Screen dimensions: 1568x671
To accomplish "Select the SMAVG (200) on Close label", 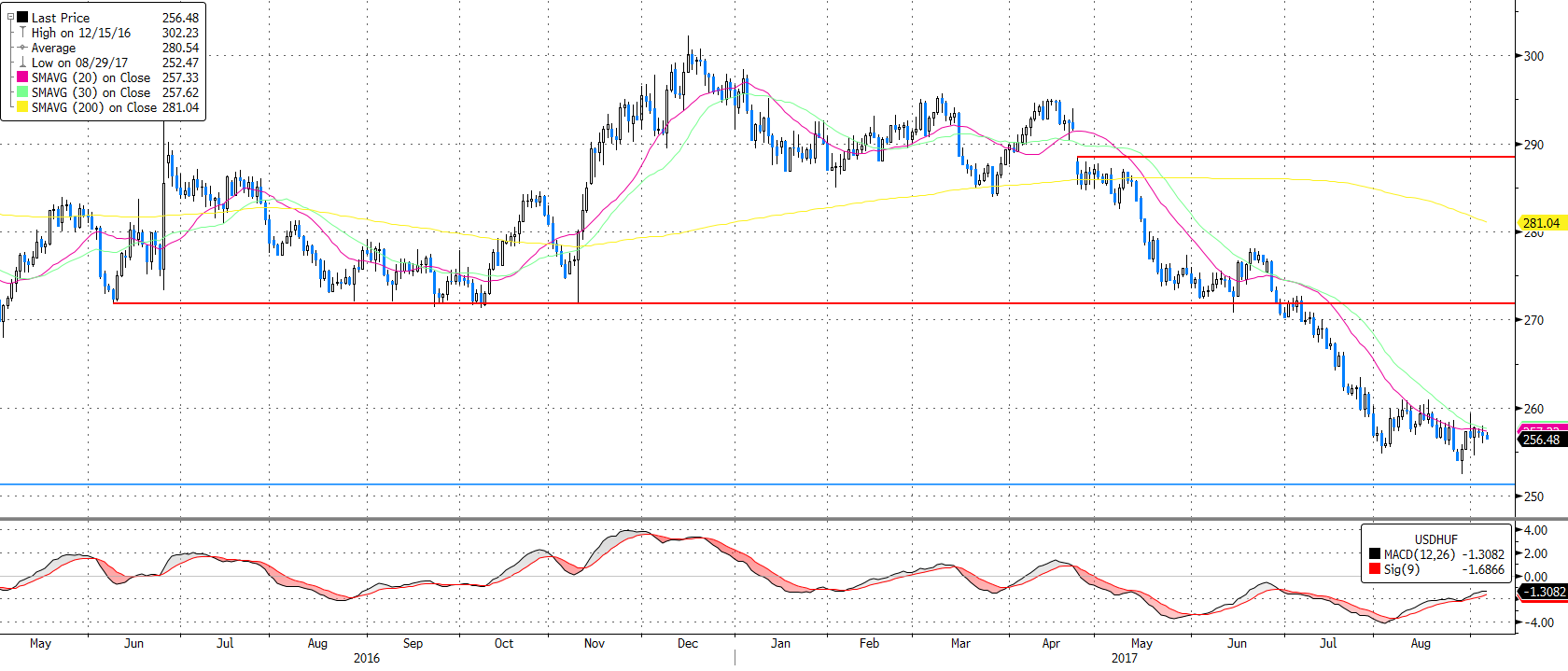I will click(93, 107).
